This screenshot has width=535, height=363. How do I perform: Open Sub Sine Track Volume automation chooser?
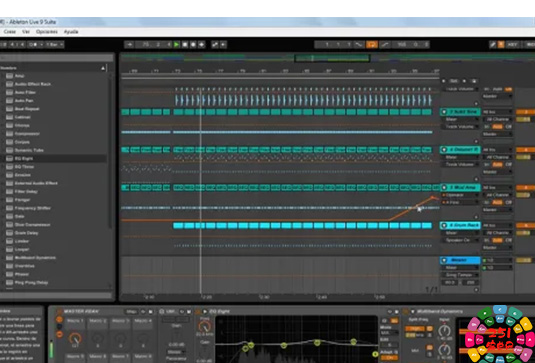(x=461, y=127)
